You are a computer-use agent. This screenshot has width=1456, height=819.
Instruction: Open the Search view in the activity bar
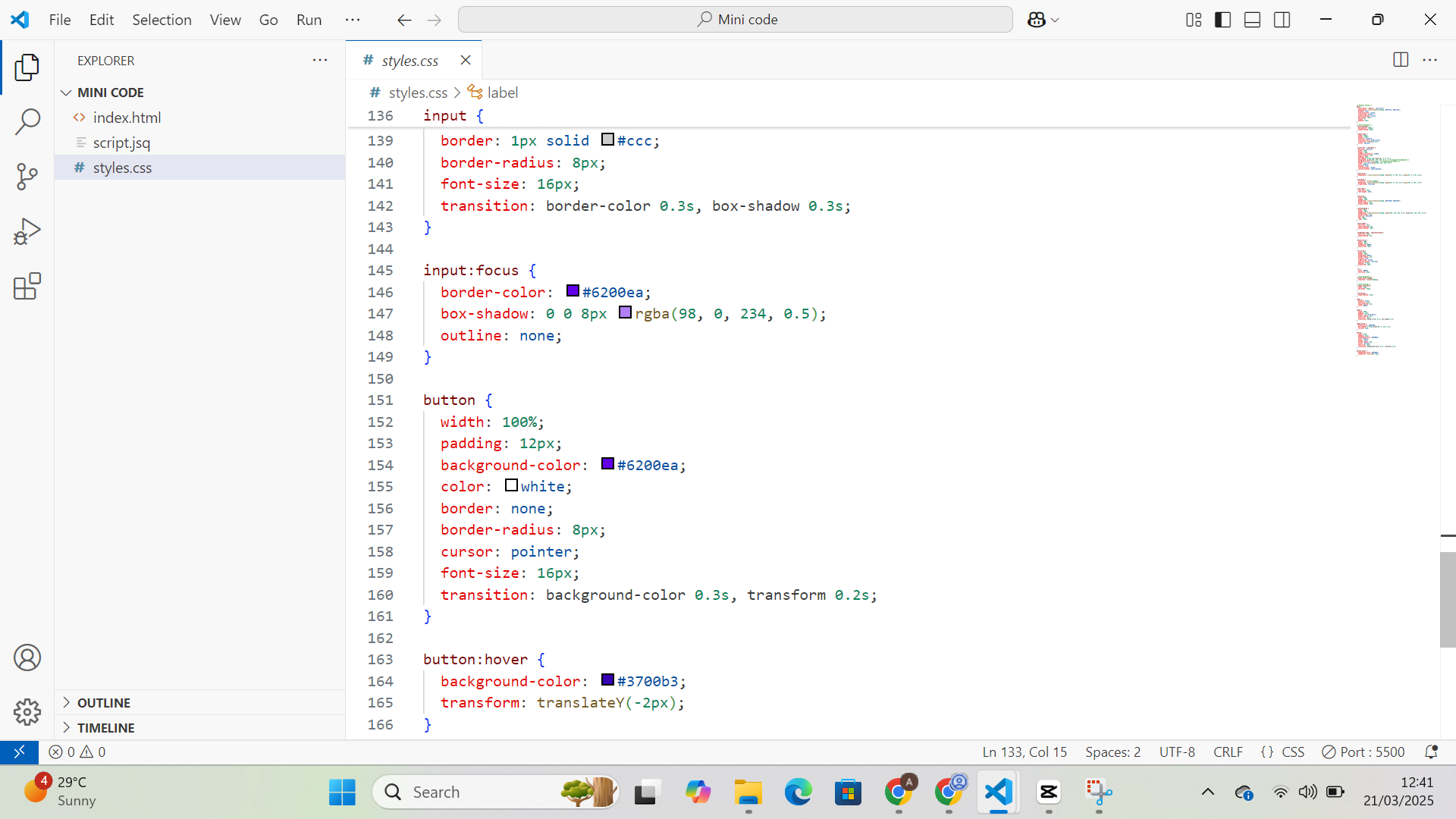pyautogui.click(x=27, y=121)
